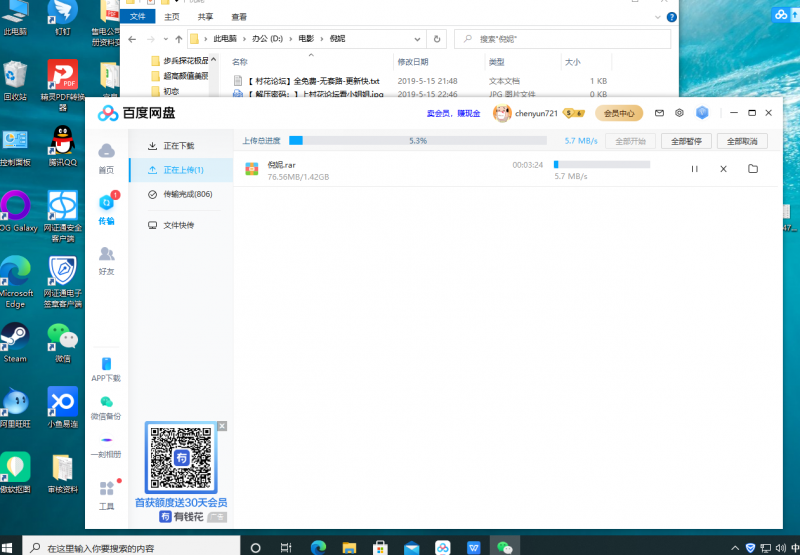Switch to 正在下载 downloading tab
This screenshot has width=800, height=555.
(178, 146)
